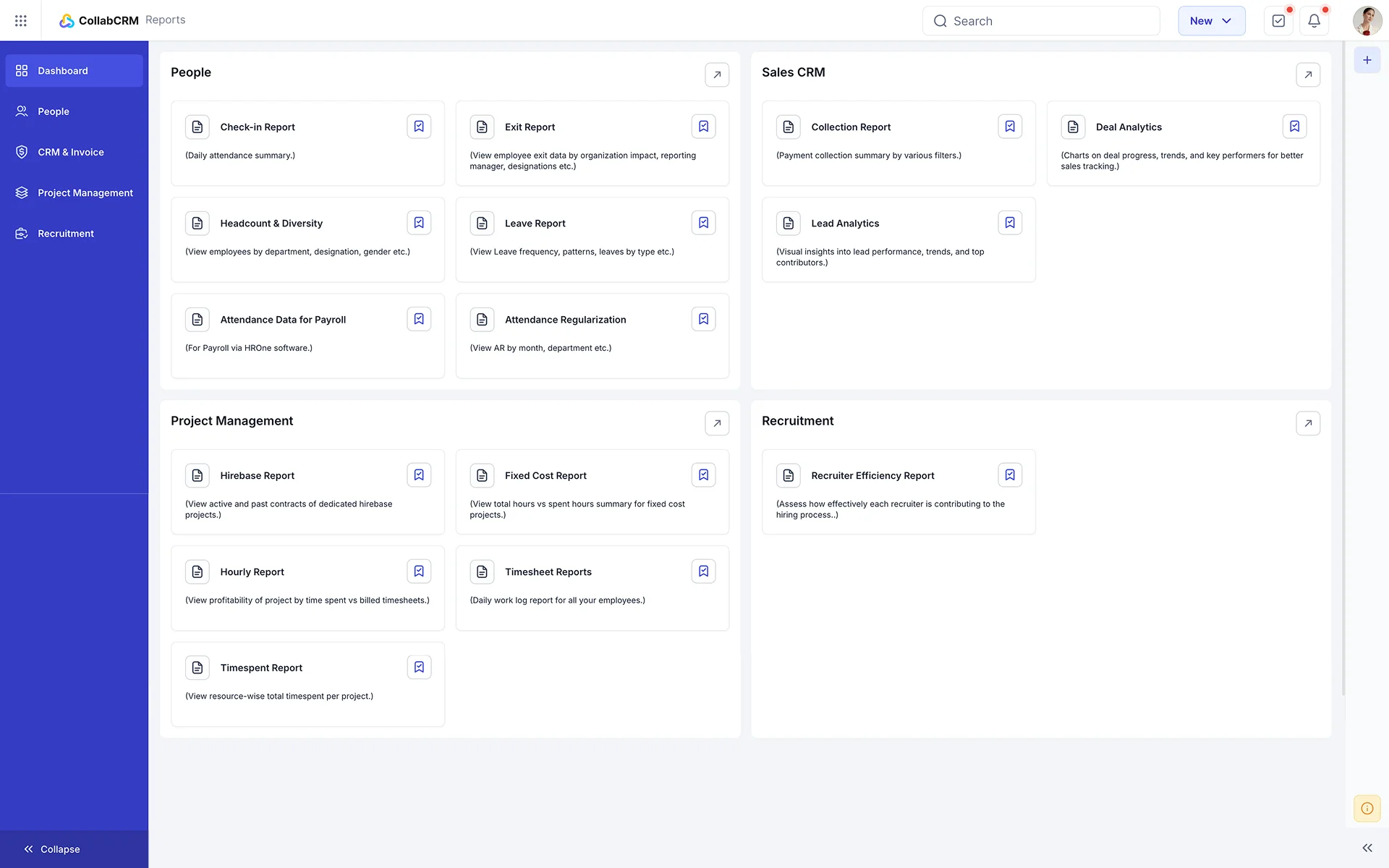Select the CRM & Invoice sidebar icon
Screen dimensions: 1389x868
pyautogui.click(x=20, y=152)
